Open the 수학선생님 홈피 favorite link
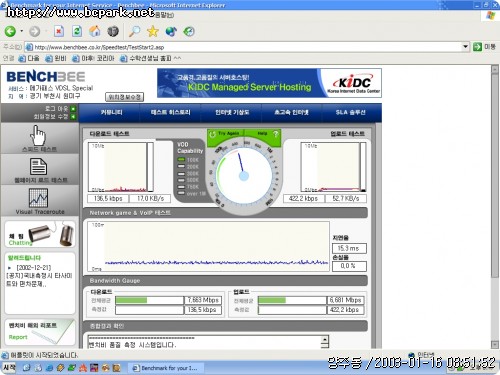The height and width of the screenshot is (375, 500). pos(150,58)
